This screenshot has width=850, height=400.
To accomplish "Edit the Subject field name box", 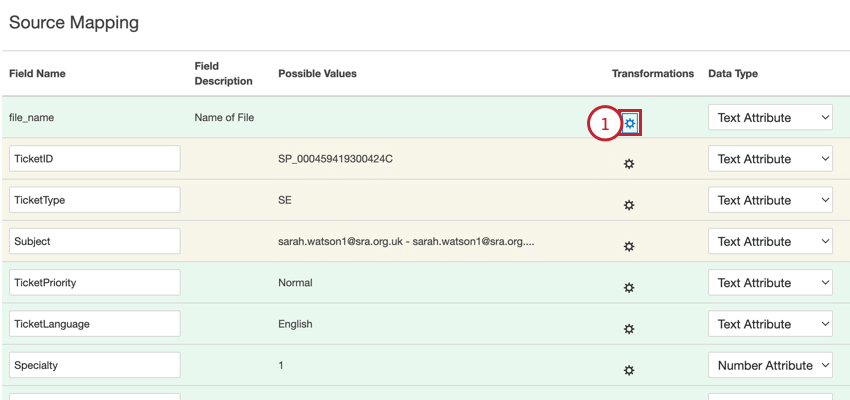I will pos(95,241).
